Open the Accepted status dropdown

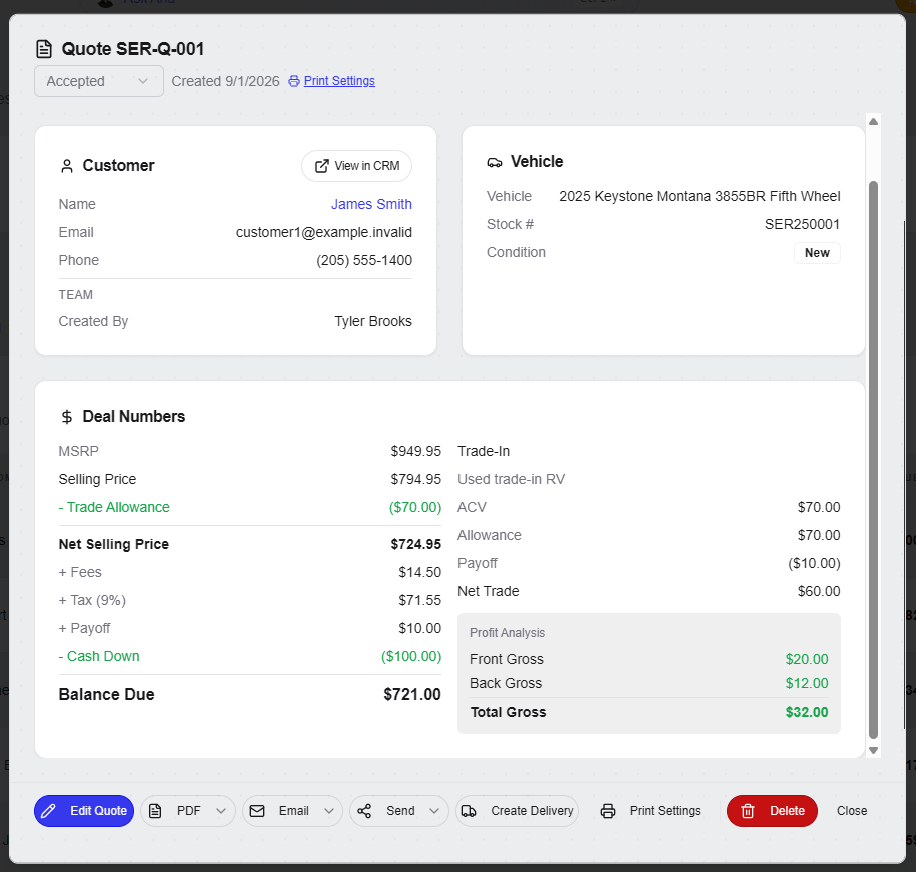click(x=99, y=81)
